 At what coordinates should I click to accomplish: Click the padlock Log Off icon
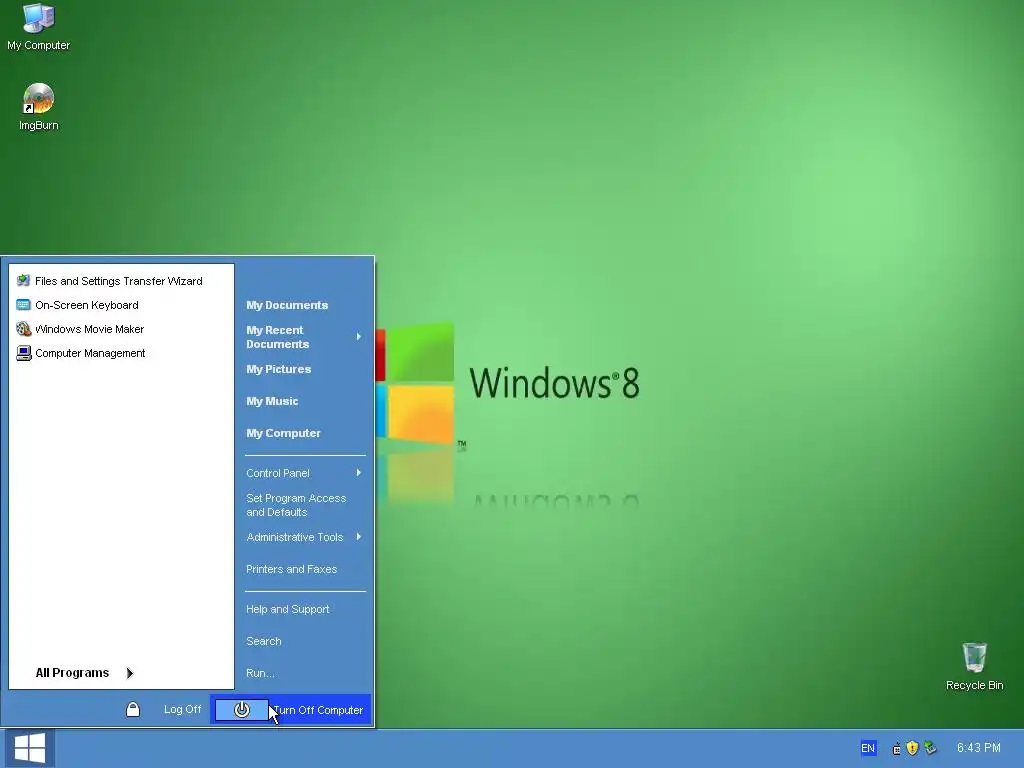click(x=133, y=709)
